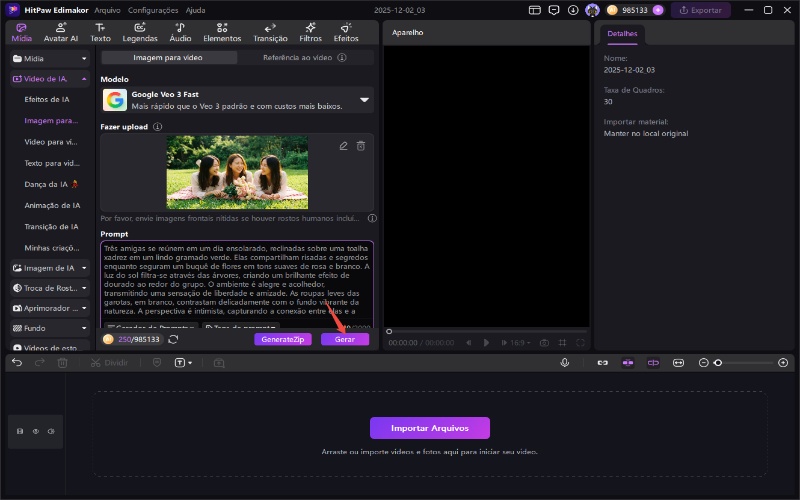Edit the uploaded image with pencil icon
The image size is (800, 500).
(343, 146)
